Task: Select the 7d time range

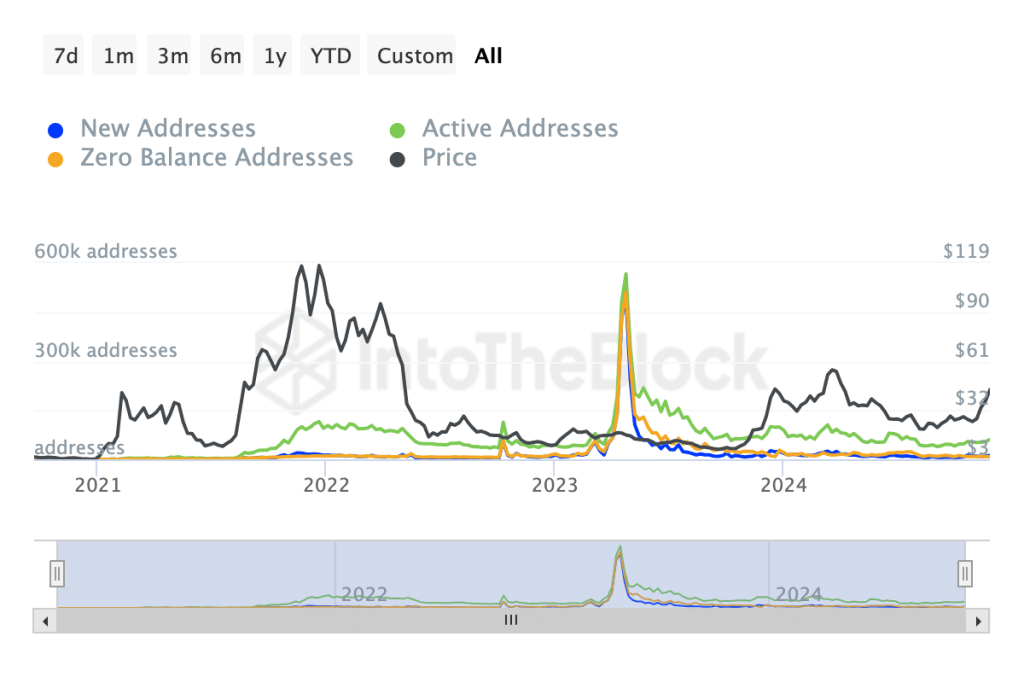Action: click(63, 56)
